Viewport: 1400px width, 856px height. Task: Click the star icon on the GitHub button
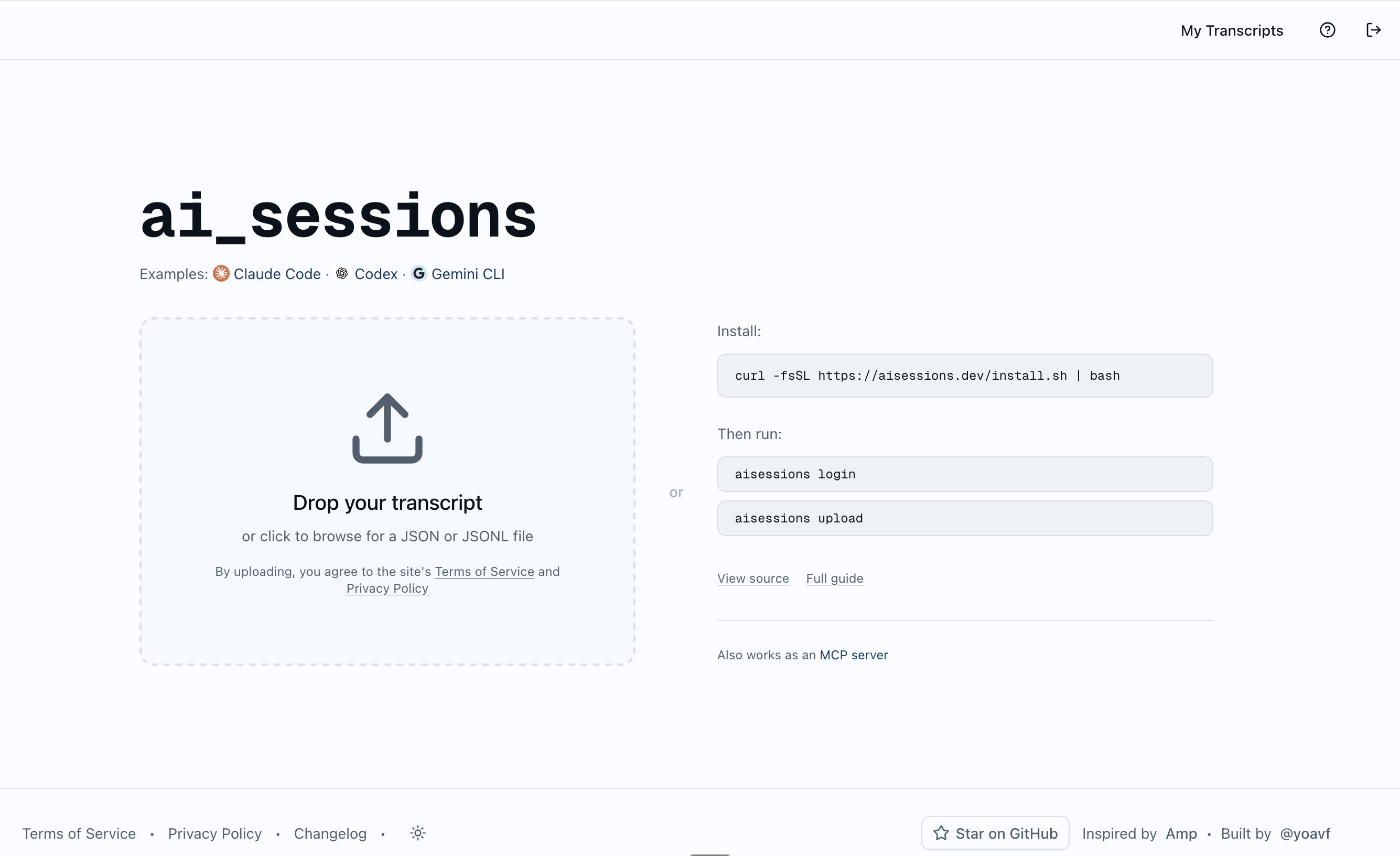tap(942, 833)
